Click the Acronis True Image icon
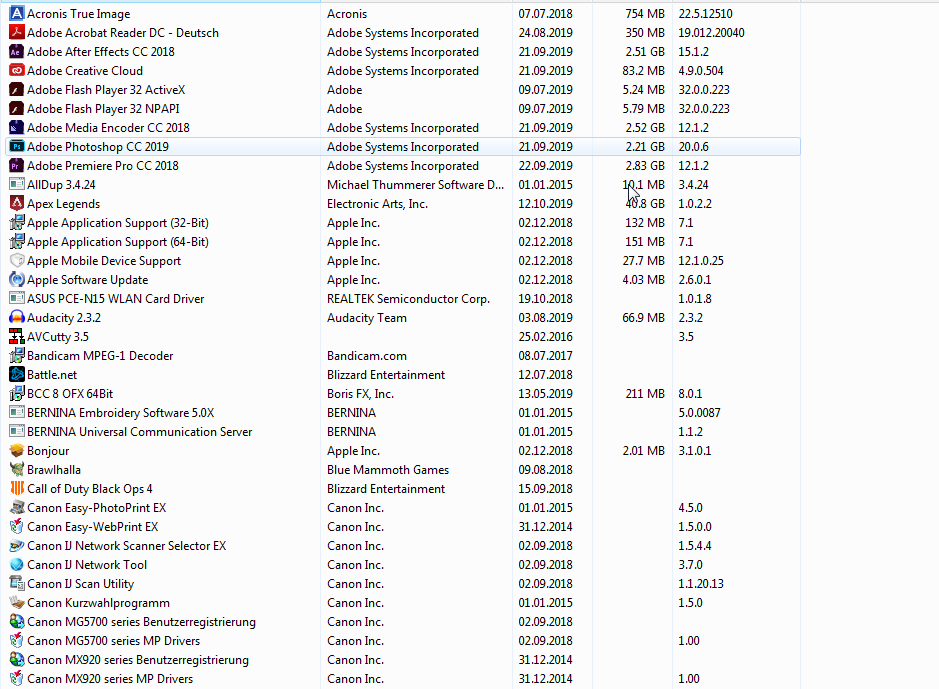The width and height of the screenshot is (939, 689). coord(17,13)
